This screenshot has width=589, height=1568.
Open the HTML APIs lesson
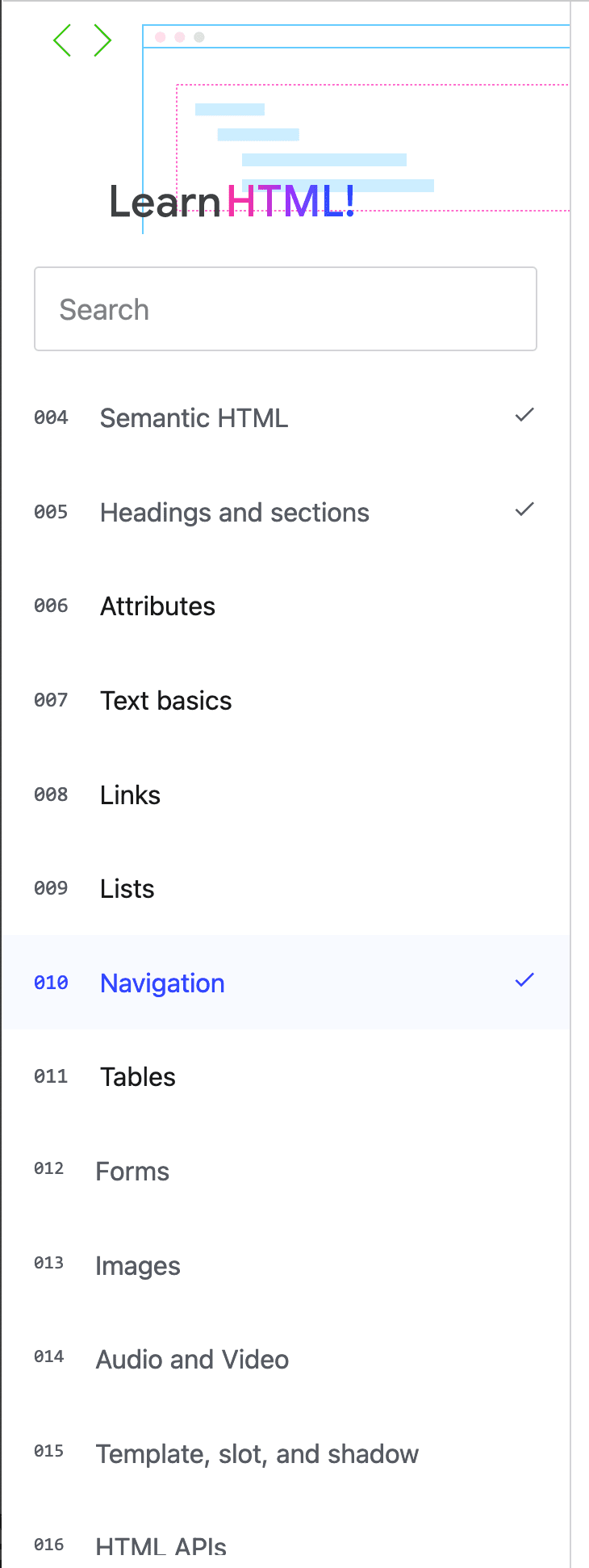coord(161,1543)
